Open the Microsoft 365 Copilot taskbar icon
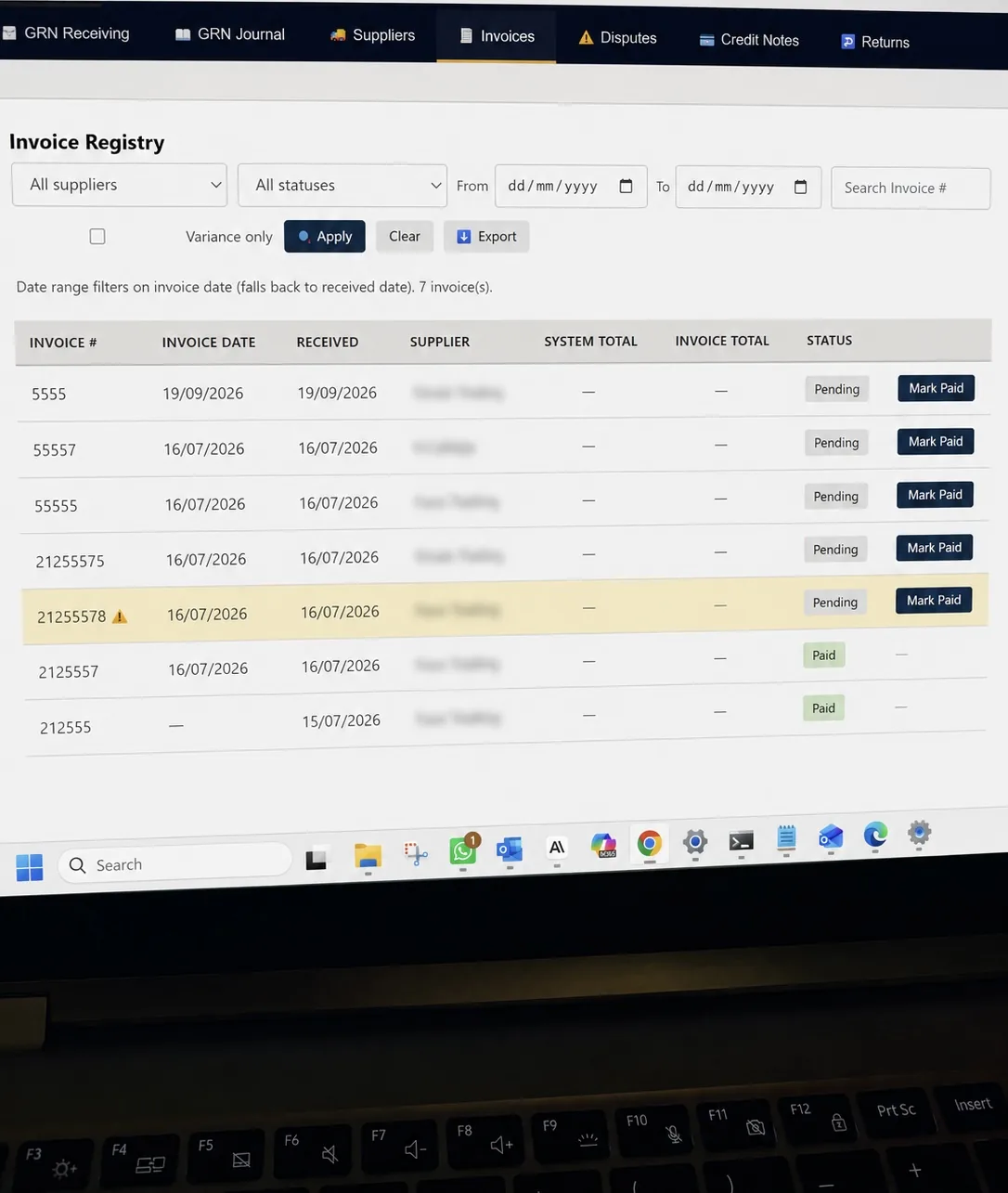 [603, 845]
